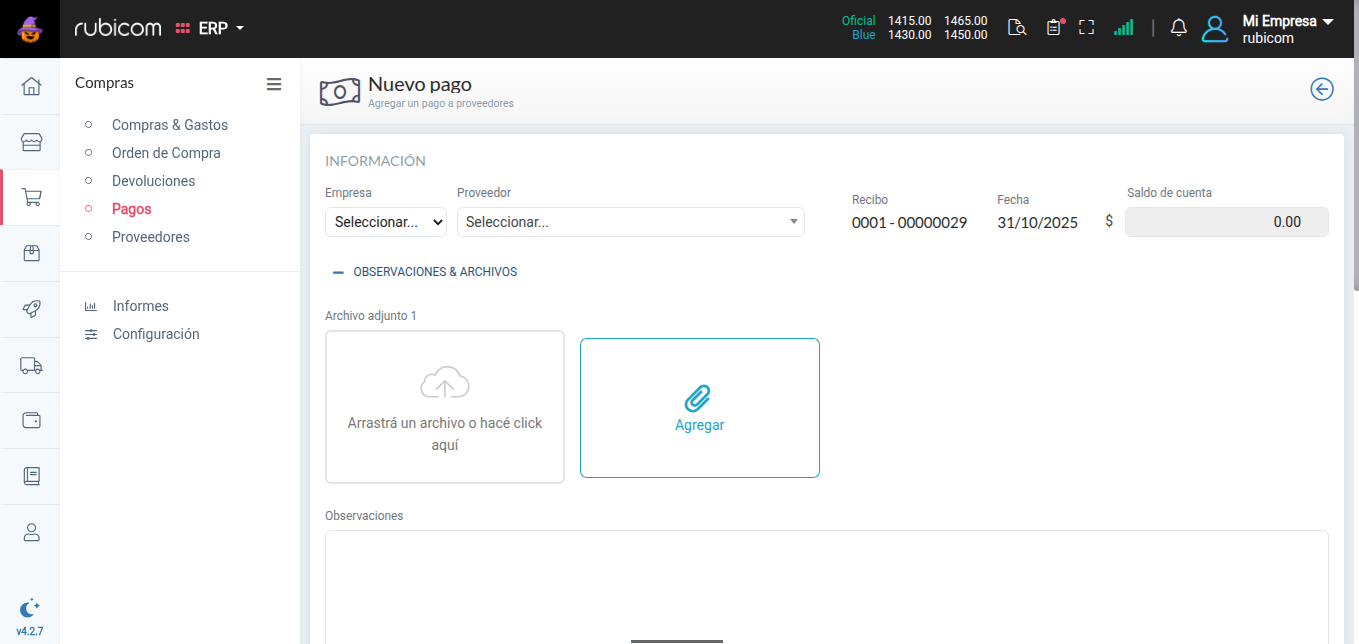The image size is (1359, 644).
Task: Open the document search icon in header
Action: point(1017,28)
